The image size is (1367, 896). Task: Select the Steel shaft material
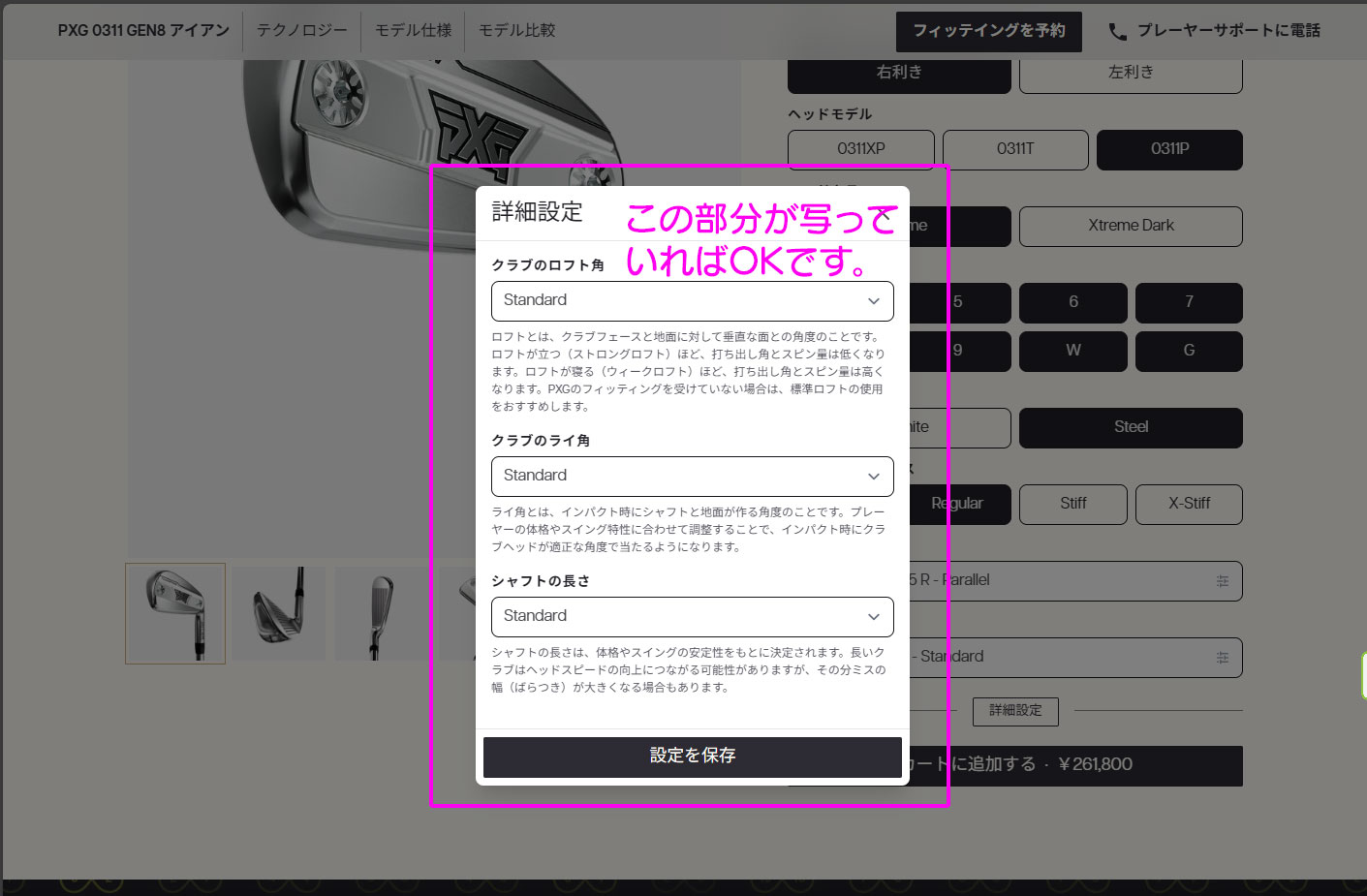(x=1130, y=427)
